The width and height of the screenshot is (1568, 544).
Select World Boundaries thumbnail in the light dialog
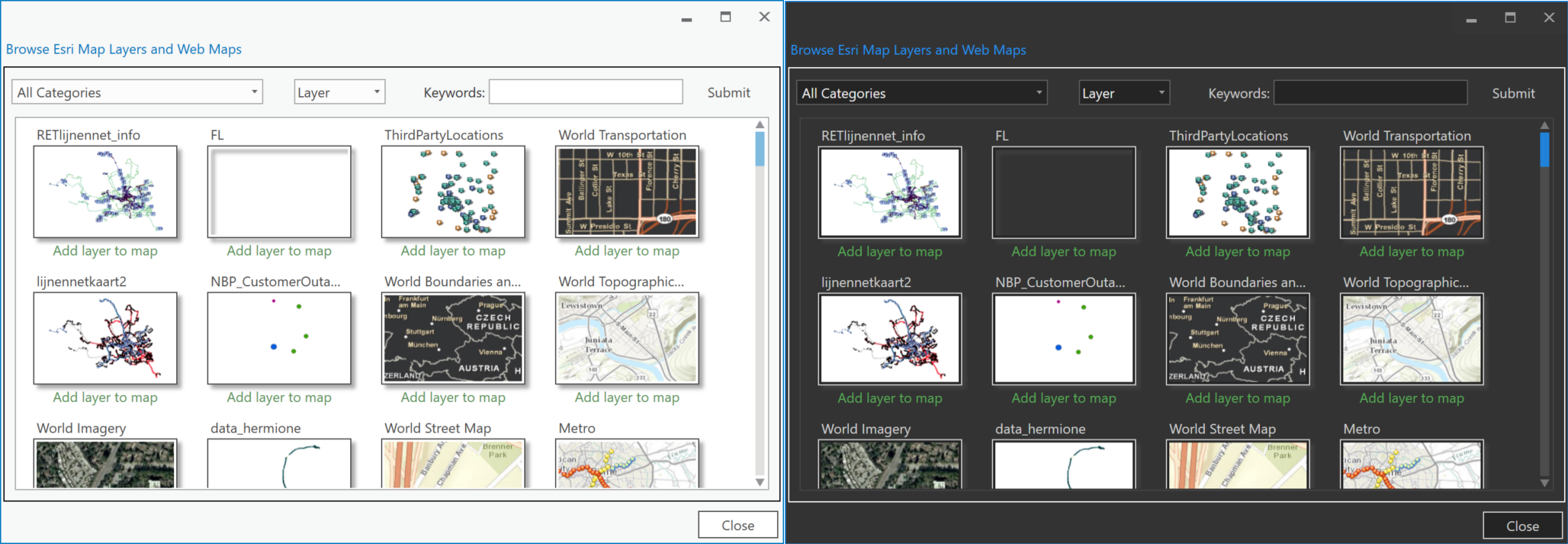[x=453, y=338]
